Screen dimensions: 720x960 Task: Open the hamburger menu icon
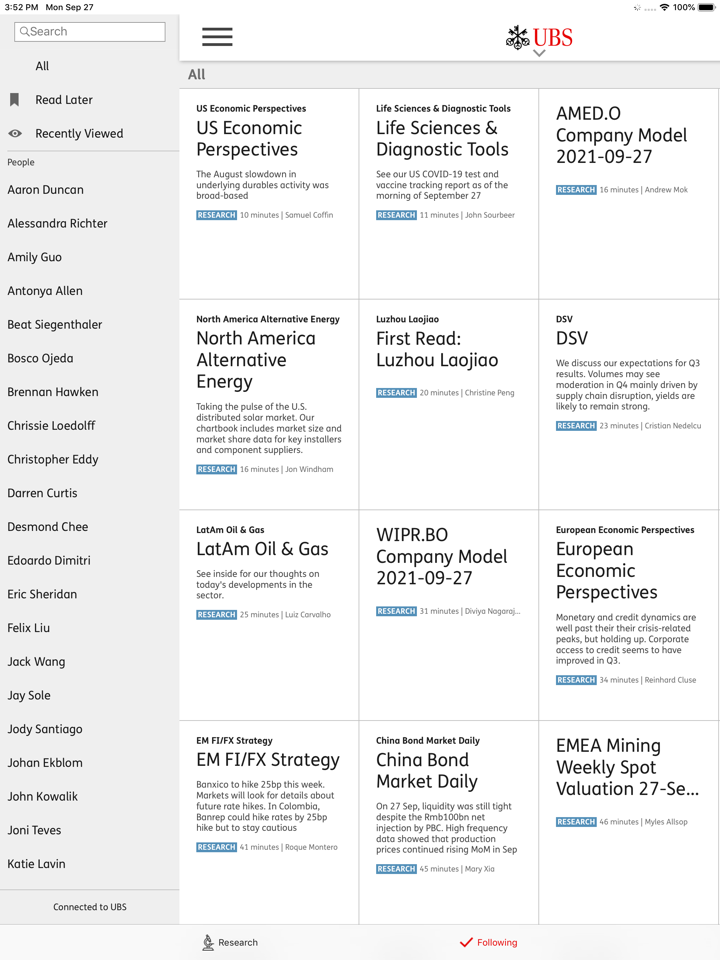[x=217, y=37]
